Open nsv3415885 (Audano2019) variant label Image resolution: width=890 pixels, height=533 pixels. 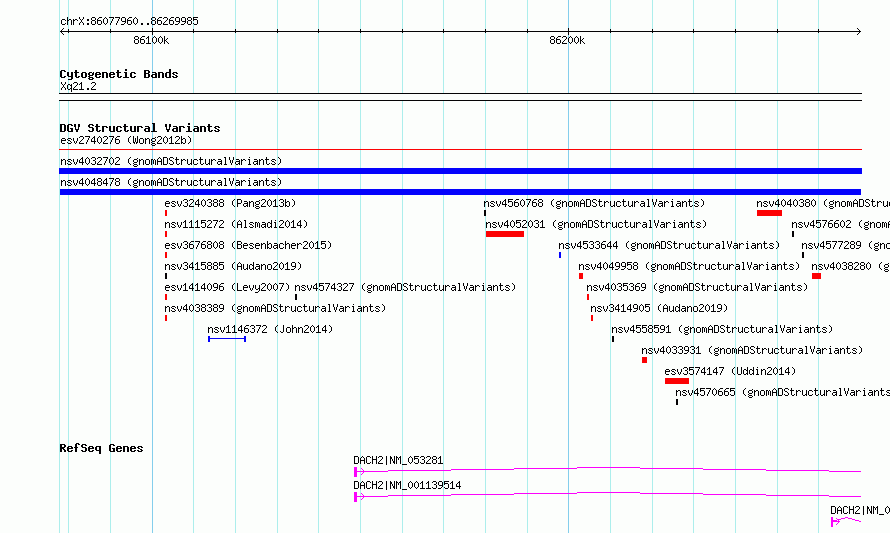[x=233, y=266]
